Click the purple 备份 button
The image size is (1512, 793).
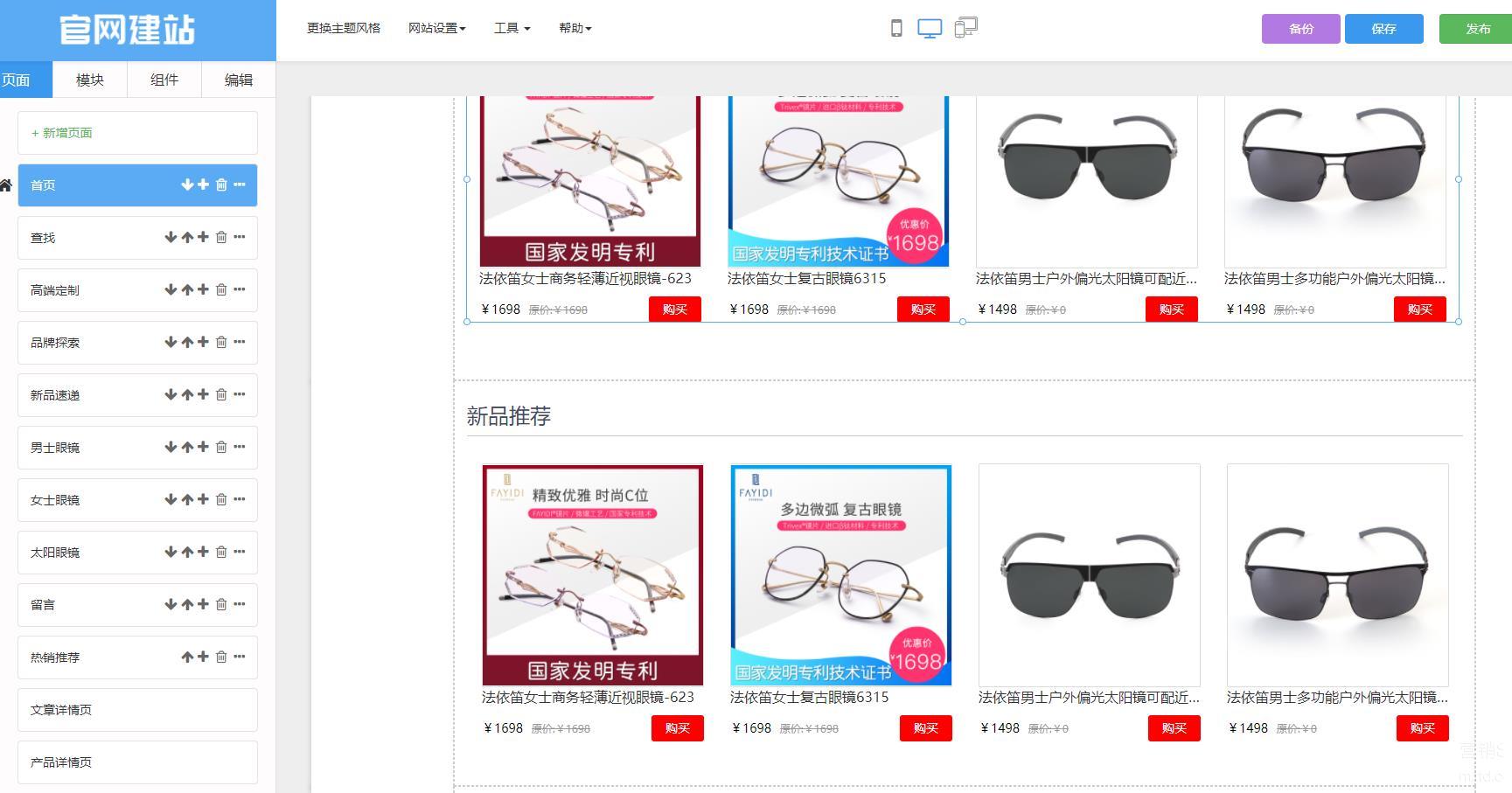tap(1301, 29)
